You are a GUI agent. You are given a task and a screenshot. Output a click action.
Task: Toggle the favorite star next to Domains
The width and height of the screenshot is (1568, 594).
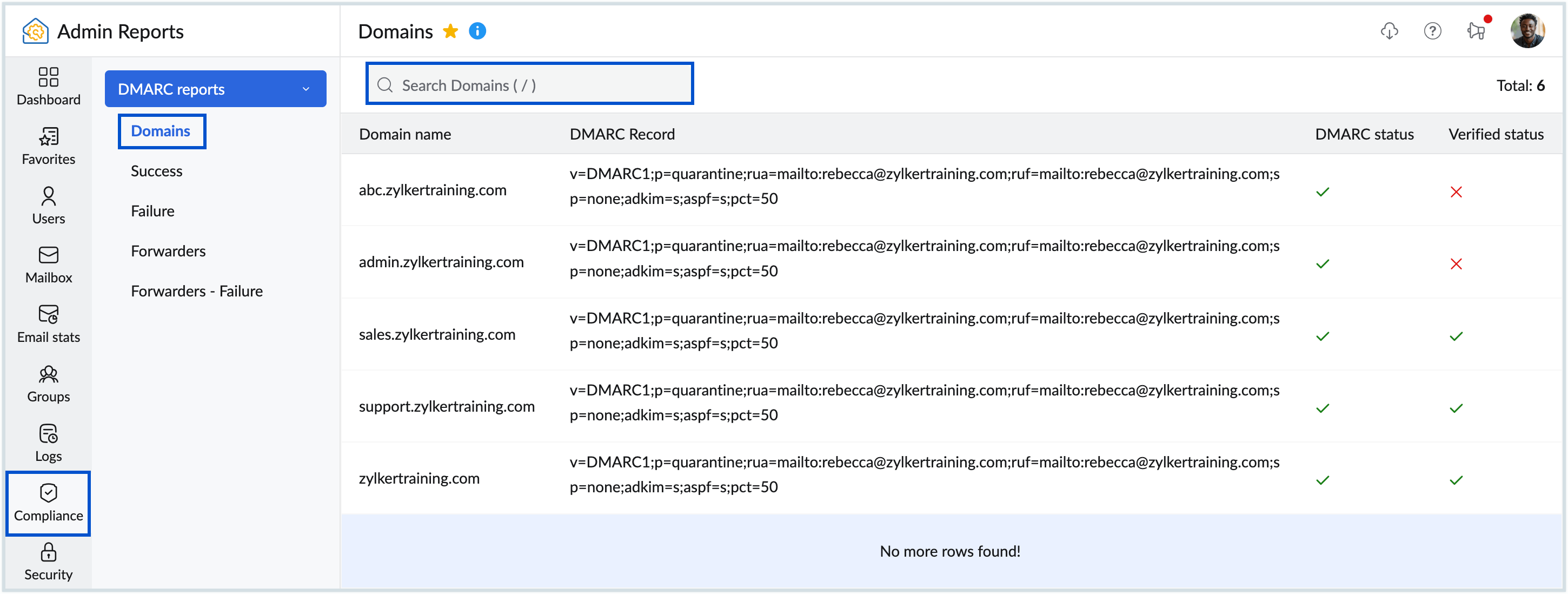tap(450, 31)
